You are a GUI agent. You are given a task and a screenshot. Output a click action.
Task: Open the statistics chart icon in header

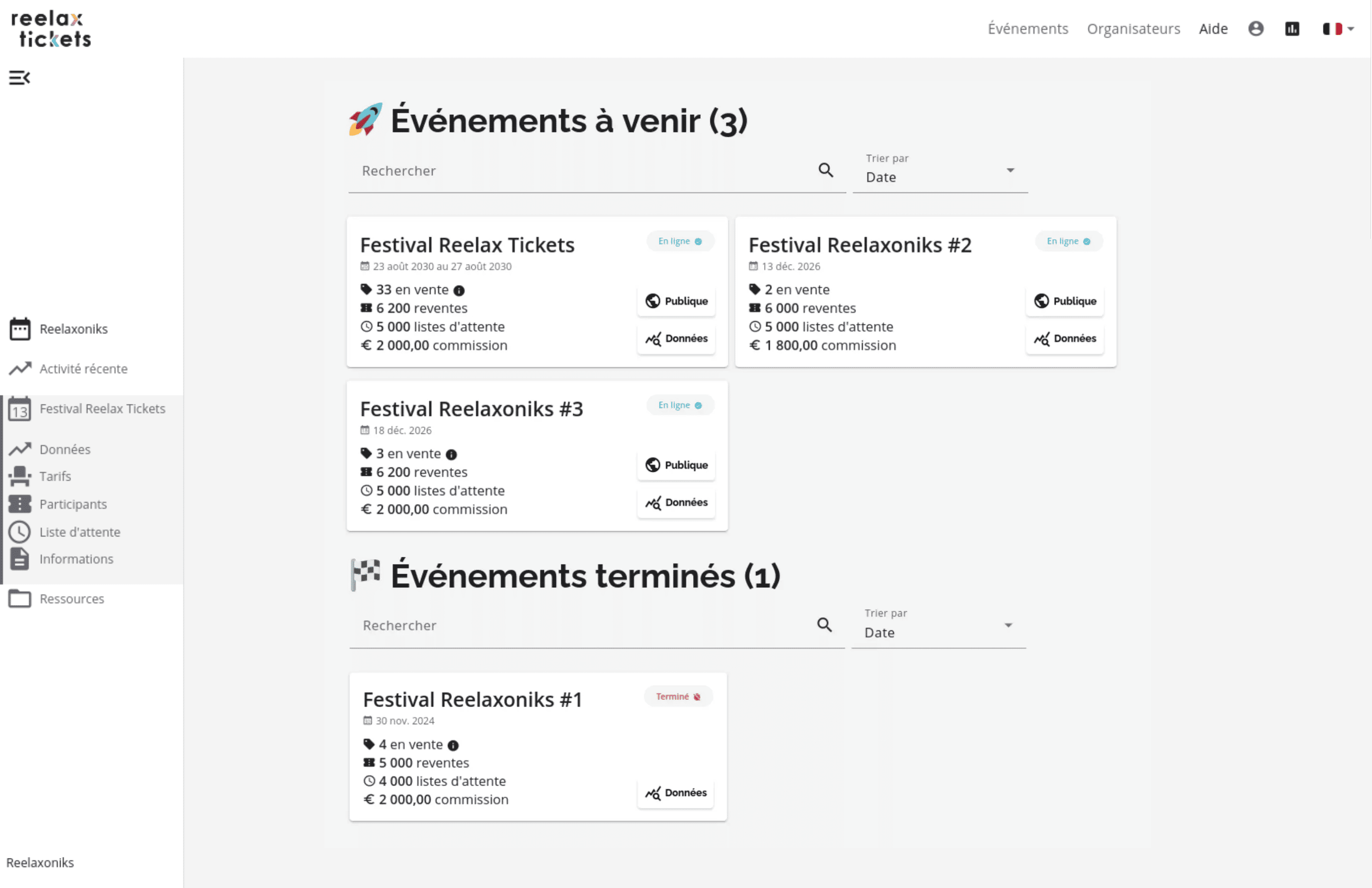coord(1292,28)
